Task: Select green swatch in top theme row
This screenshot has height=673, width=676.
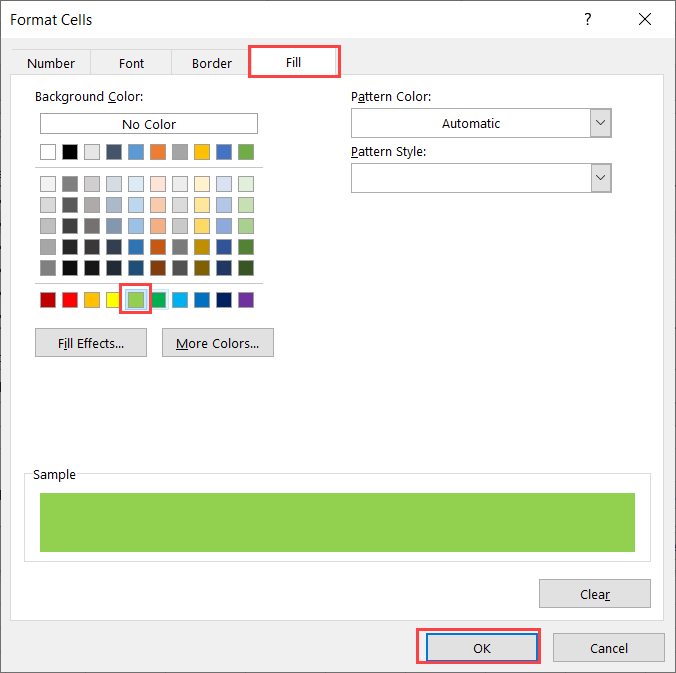Action: 246,152
